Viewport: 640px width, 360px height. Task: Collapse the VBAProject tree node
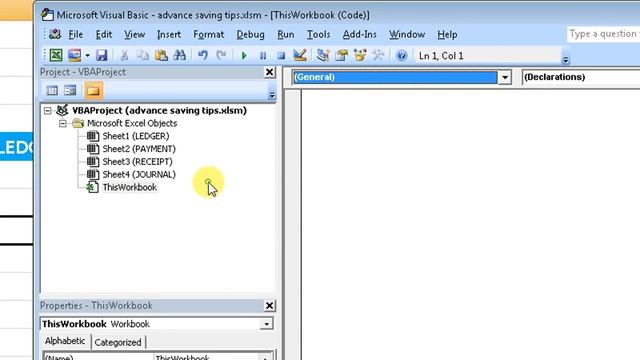coord(48,111)
